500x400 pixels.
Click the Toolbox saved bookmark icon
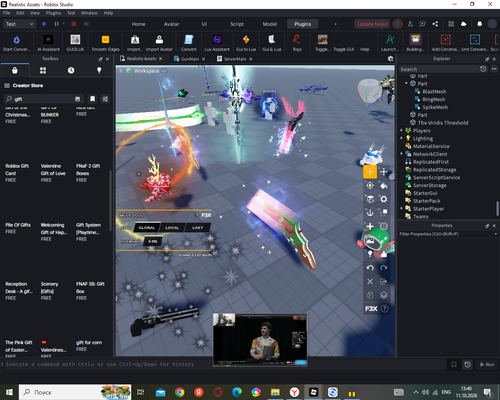(x=92, y=99)
